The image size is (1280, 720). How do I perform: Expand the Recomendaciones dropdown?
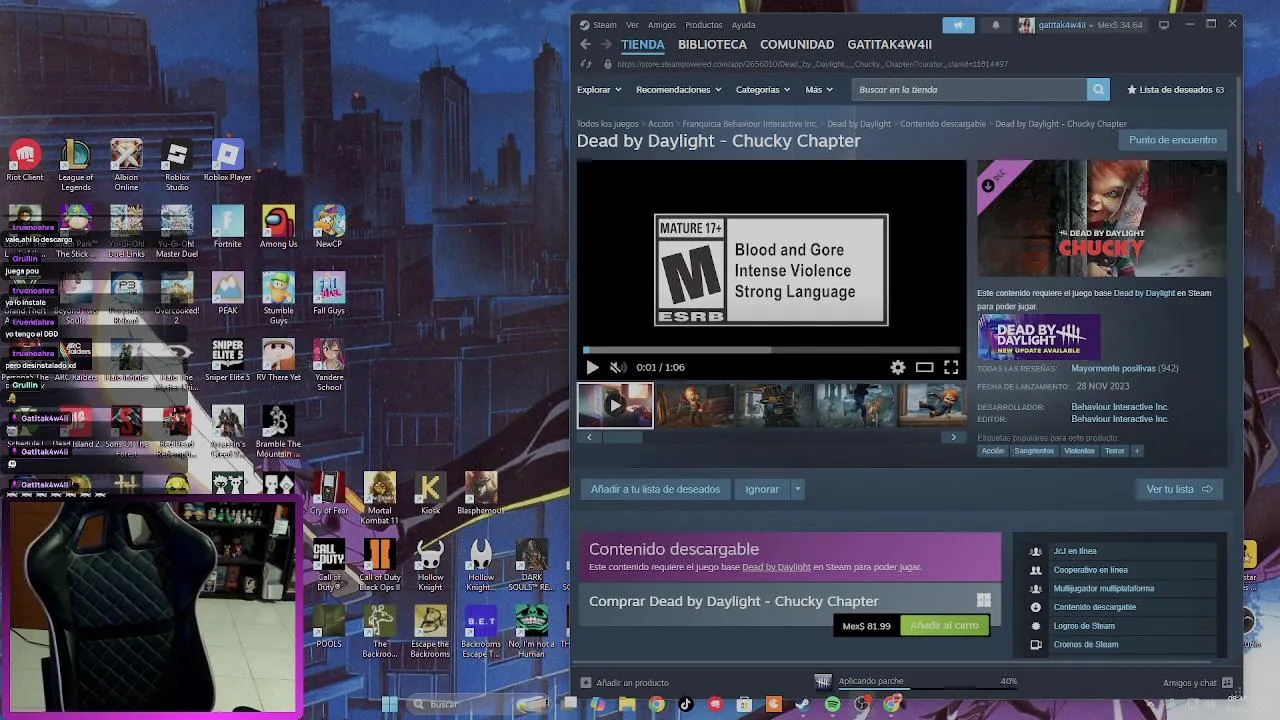coord(679,89)
